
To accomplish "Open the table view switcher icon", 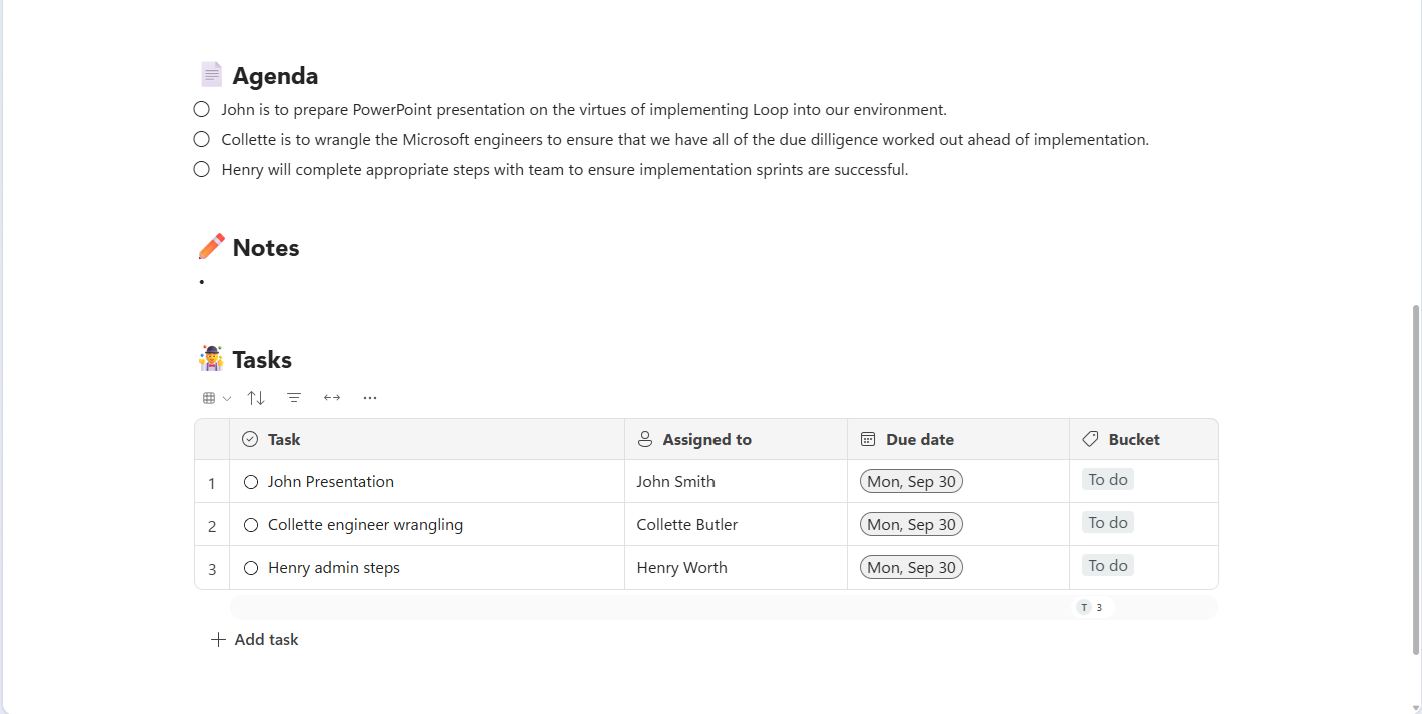I will 216,398.
